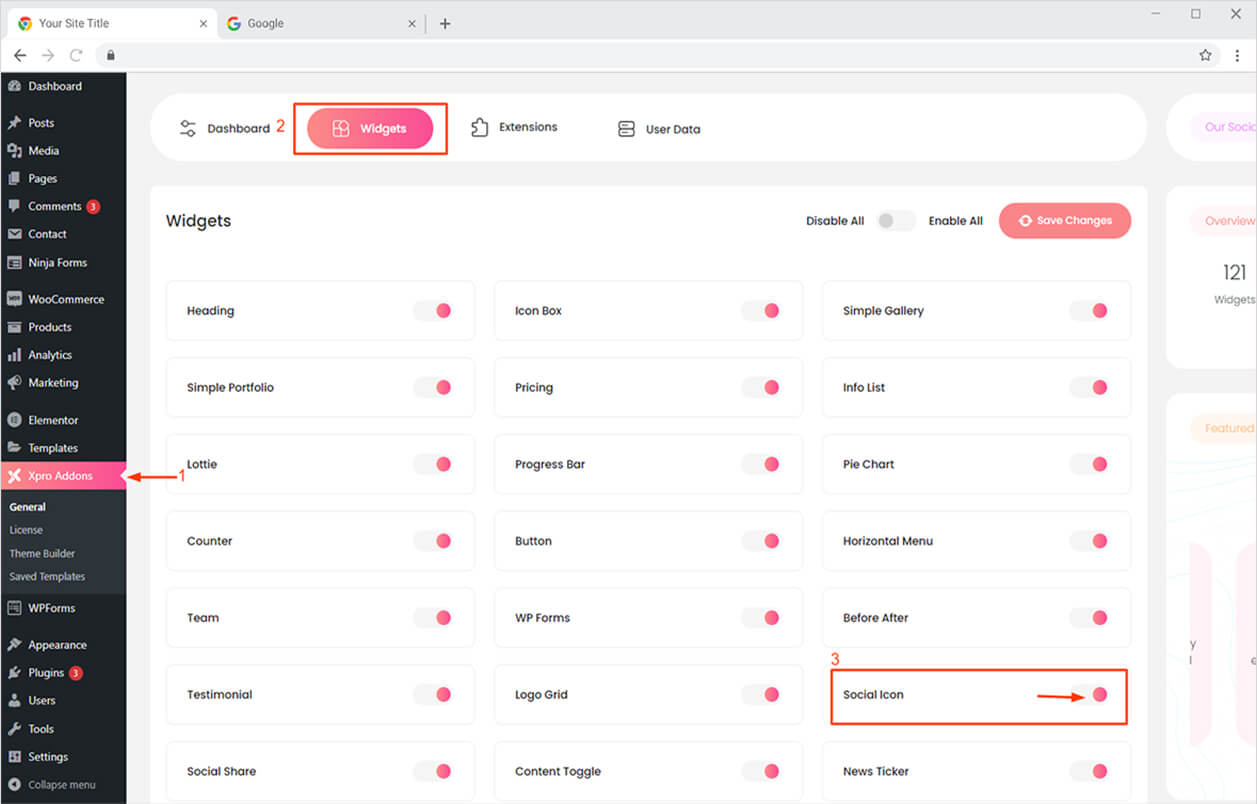Flip the Disable All / Enable All switch
This screenshot has width=1257, height=804.
tap(895, 221)
